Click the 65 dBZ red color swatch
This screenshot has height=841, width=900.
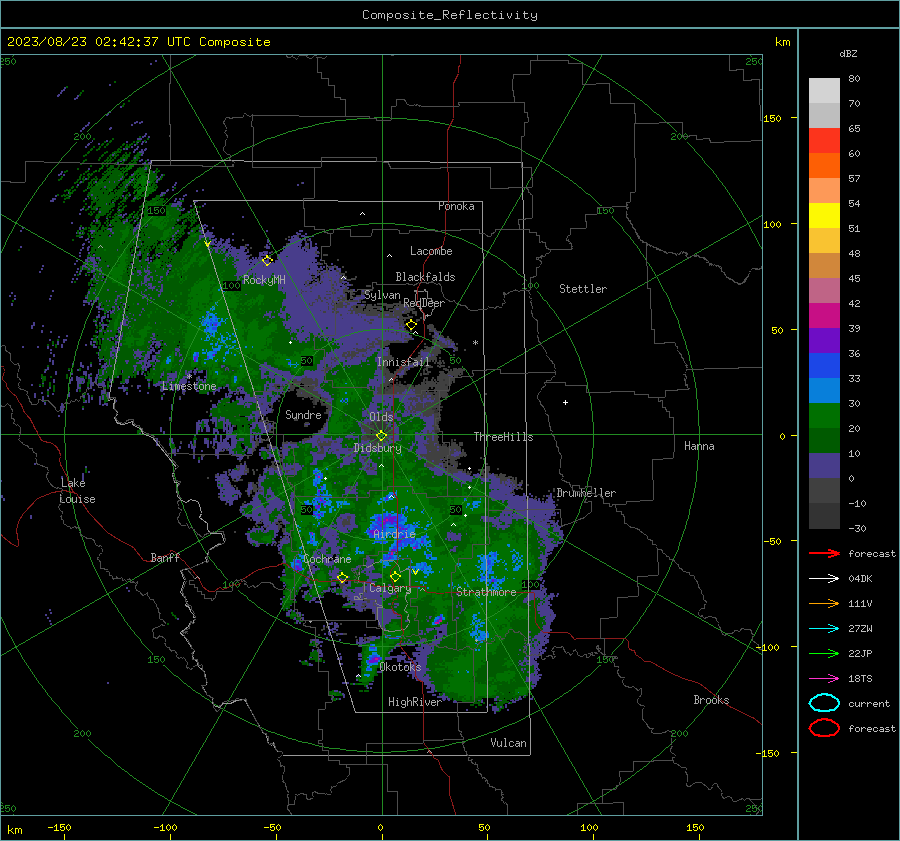(x=824, y=141)
